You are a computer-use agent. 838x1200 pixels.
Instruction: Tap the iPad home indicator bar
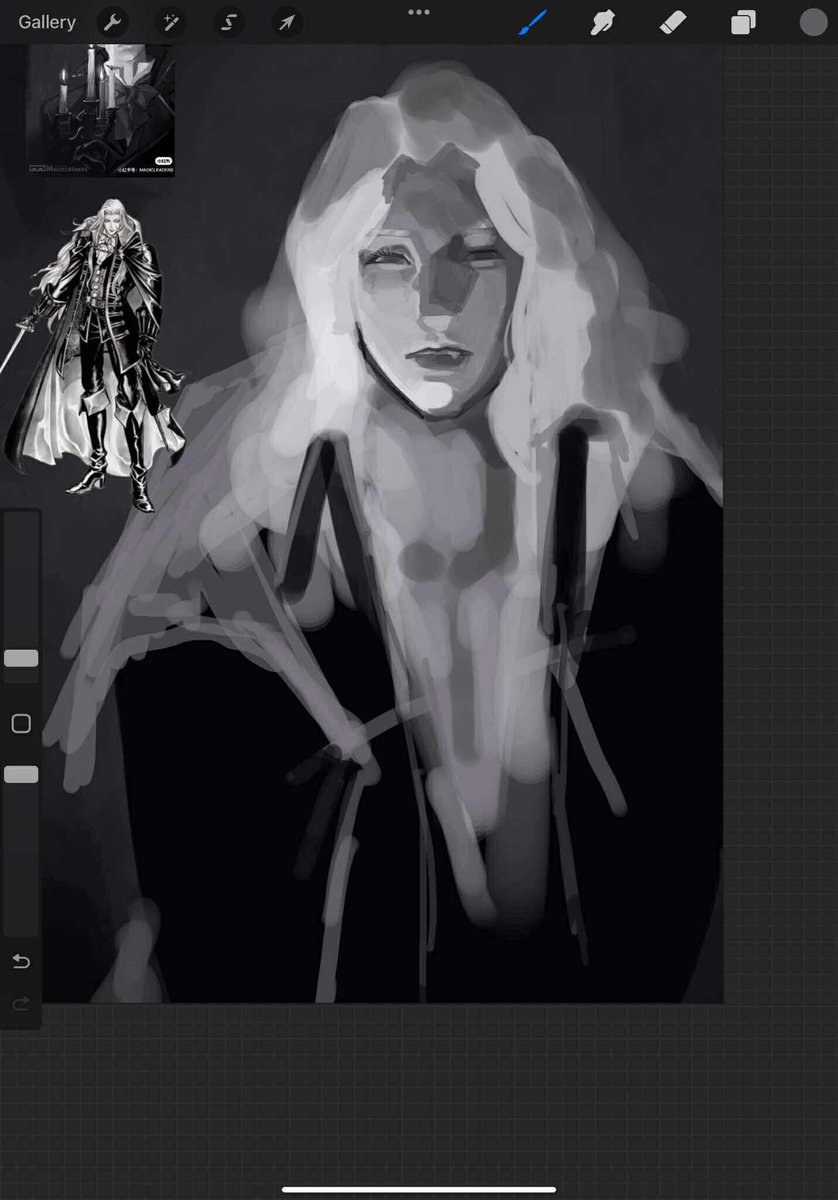419,1189
